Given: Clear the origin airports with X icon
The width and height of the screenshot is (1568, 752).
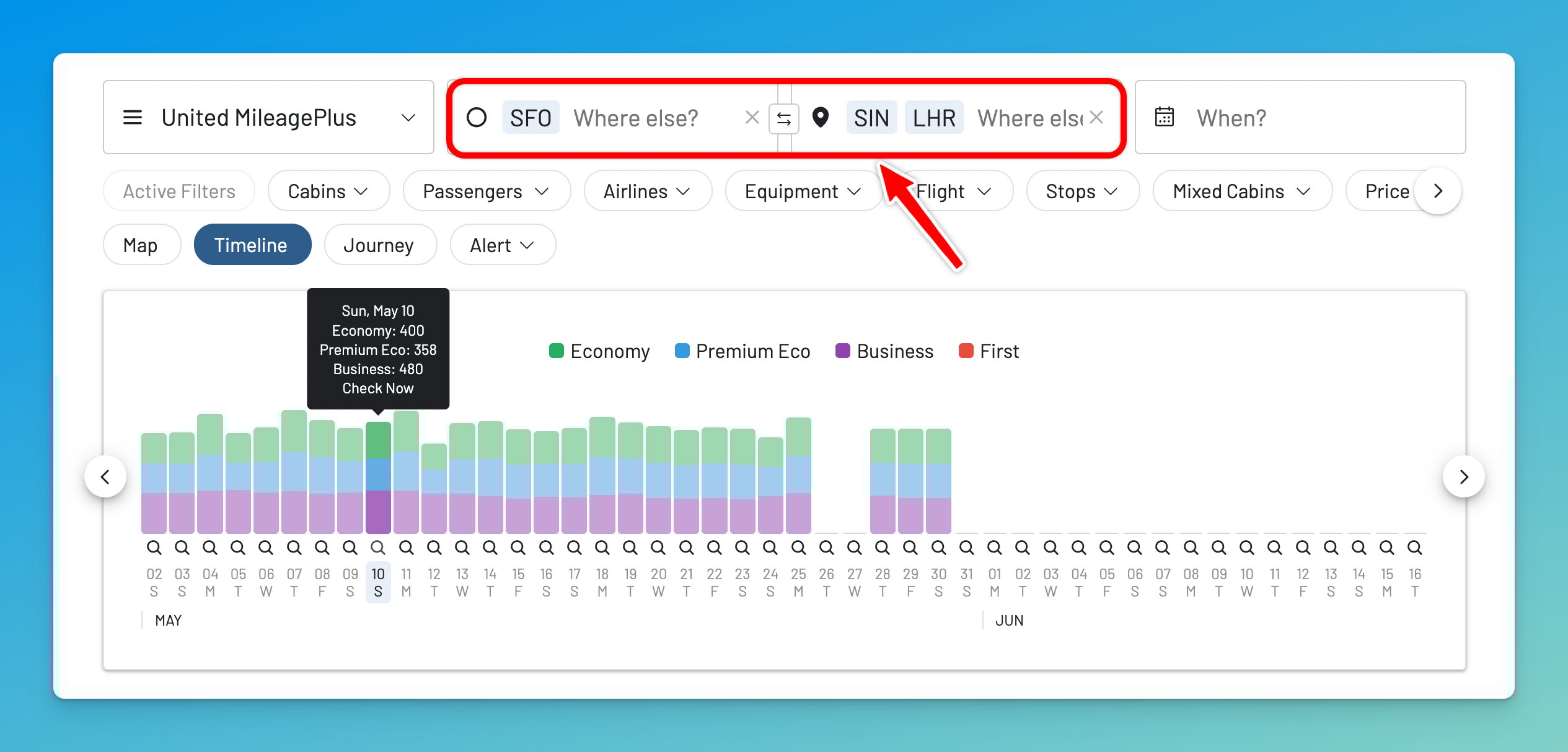Looking at the screenshot, I should [x=752, y=117].
